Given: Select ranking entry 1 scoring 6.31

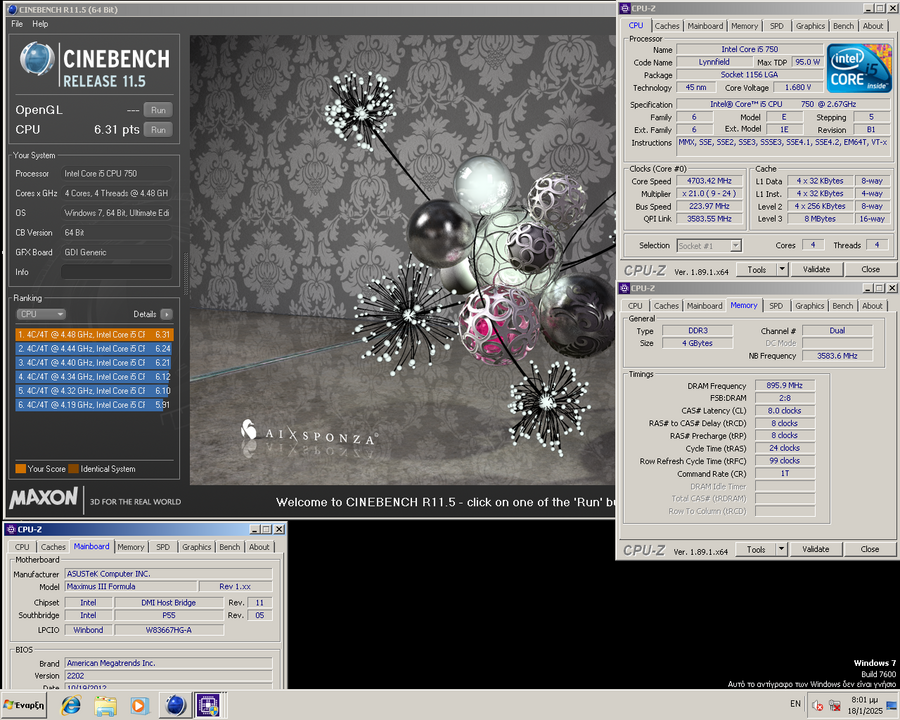Looking at the screenshot, I should [x=94, y=334].
